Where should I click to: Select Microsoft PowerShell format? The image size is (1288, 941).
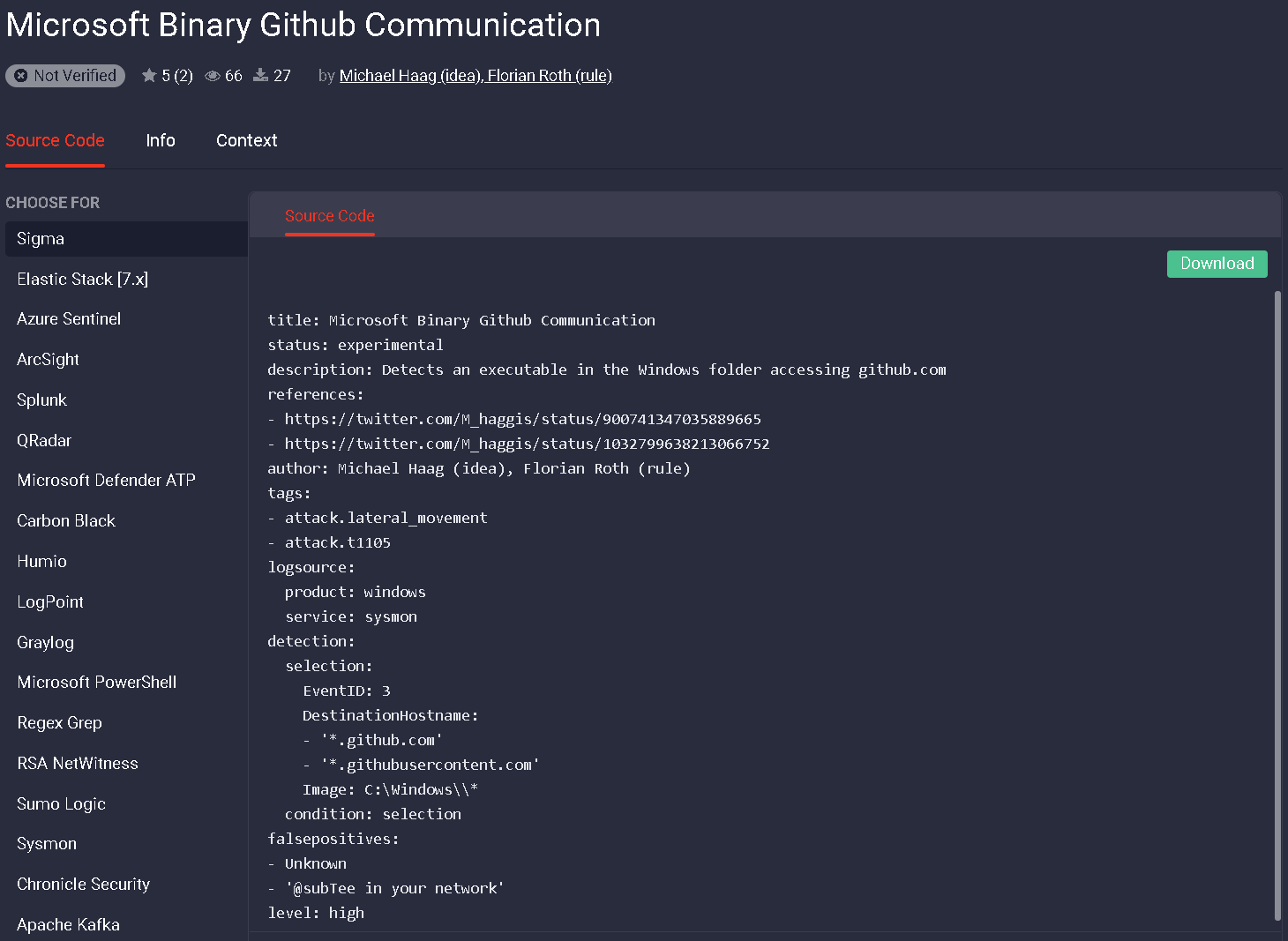click(x=126, y=683)
